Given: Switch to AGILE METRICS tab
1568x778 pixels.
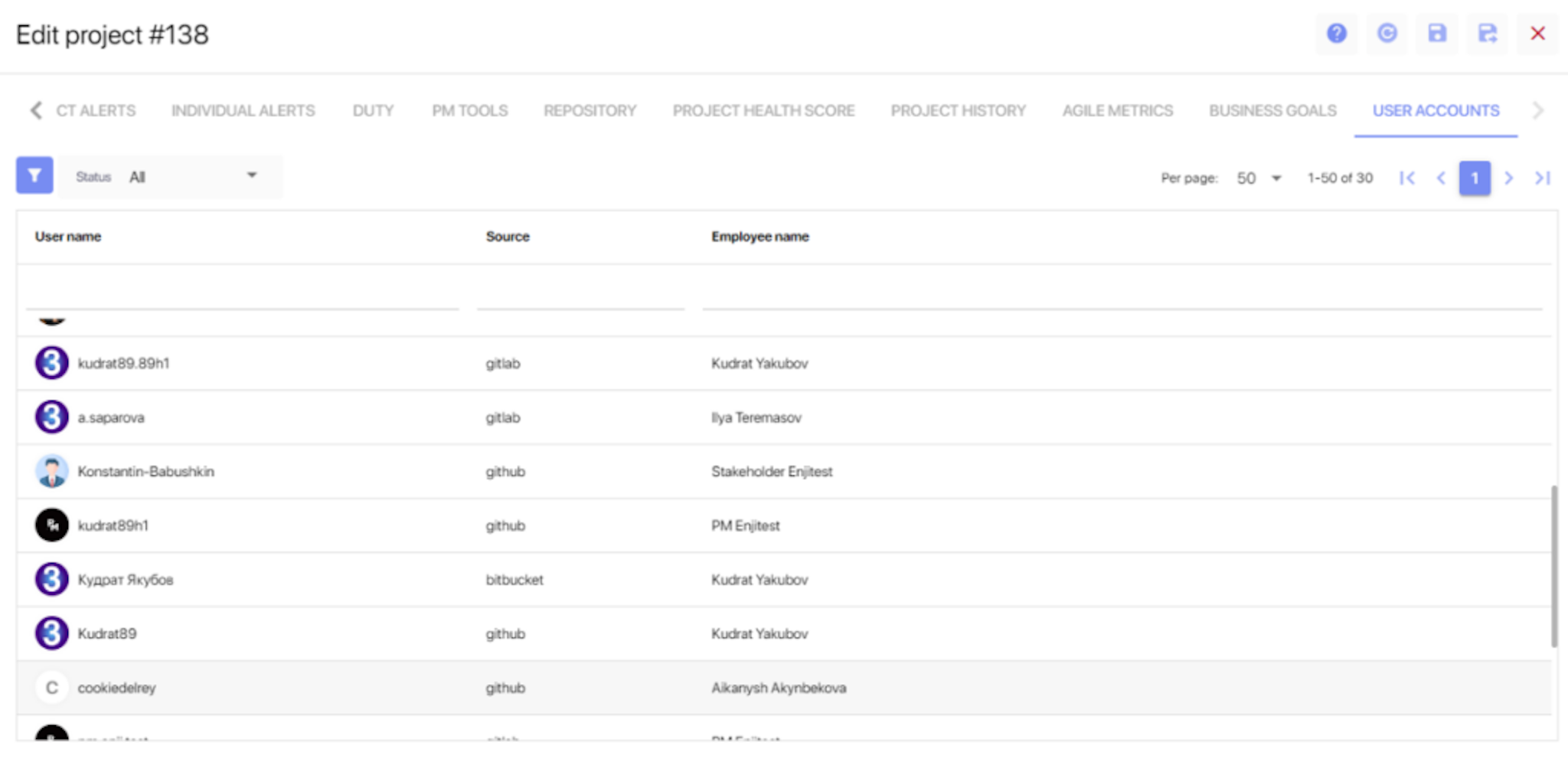Looking at the screenshot, I should [1117, 111].
